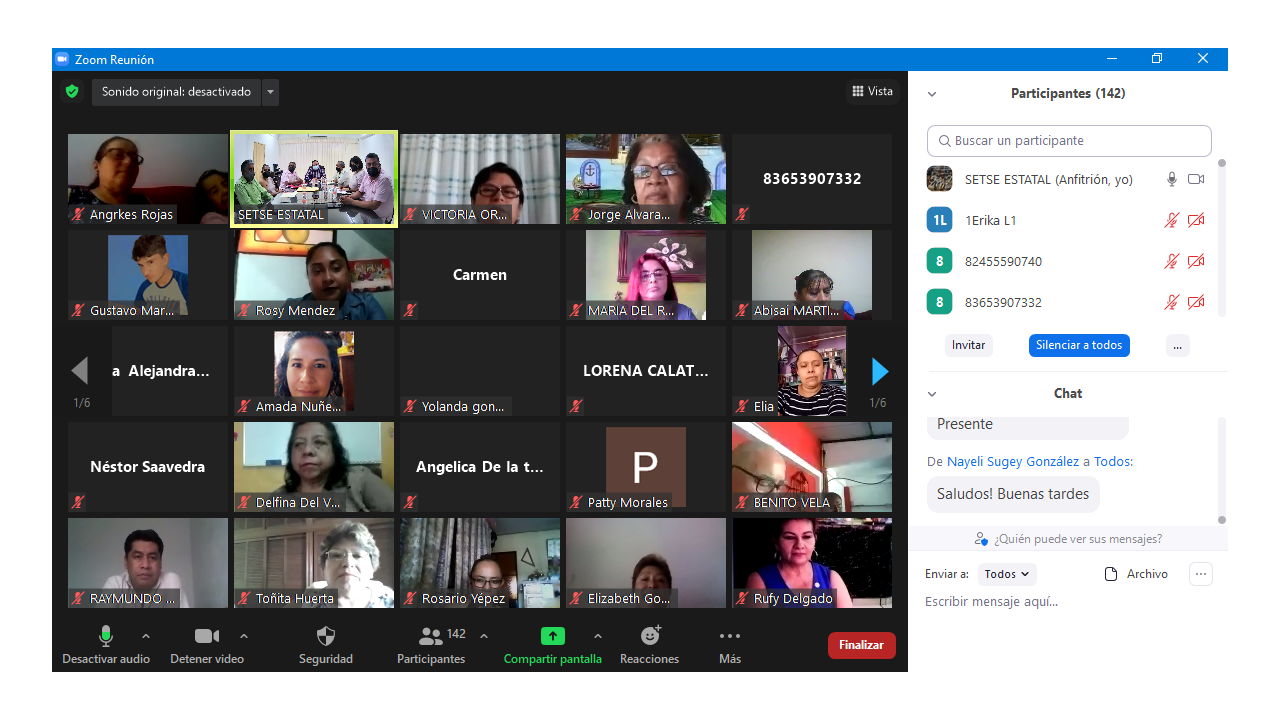This screenshot has width=1280, height=720.
Task: Click the green encryption shield icon
Action: tap(71, 92)
